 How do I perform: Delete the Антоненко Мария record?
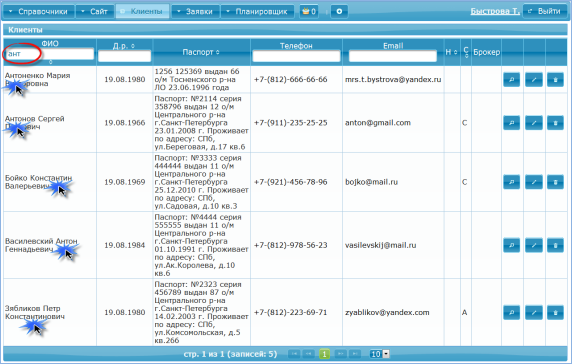[x=555, y=80]
